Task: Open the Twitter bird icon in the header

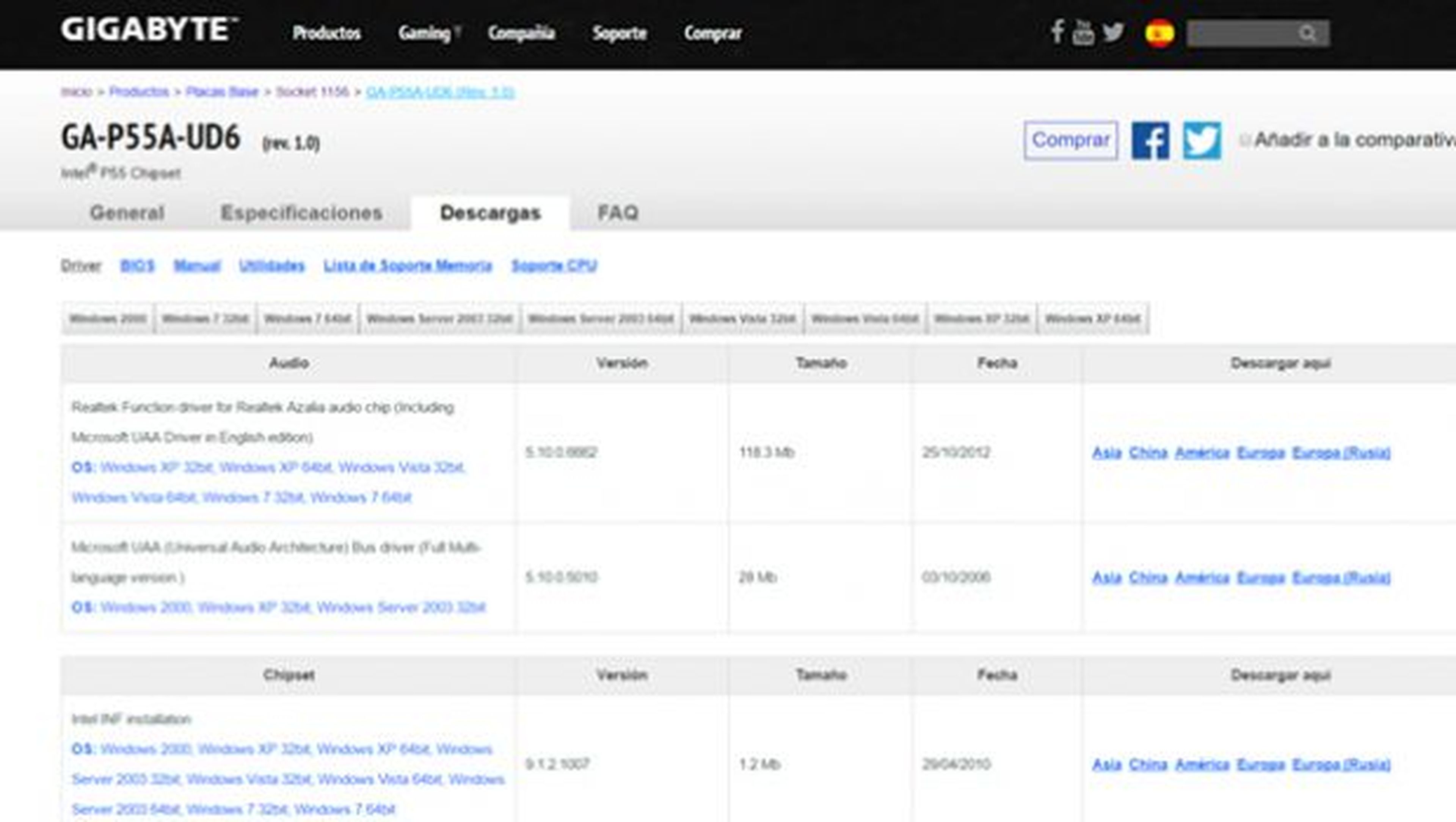Action: 1113,31
